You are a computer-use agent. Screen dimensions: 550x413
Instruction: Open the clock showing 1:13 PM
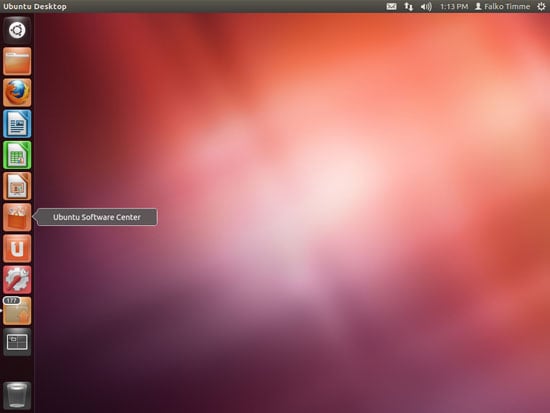(x=454, y=6)
